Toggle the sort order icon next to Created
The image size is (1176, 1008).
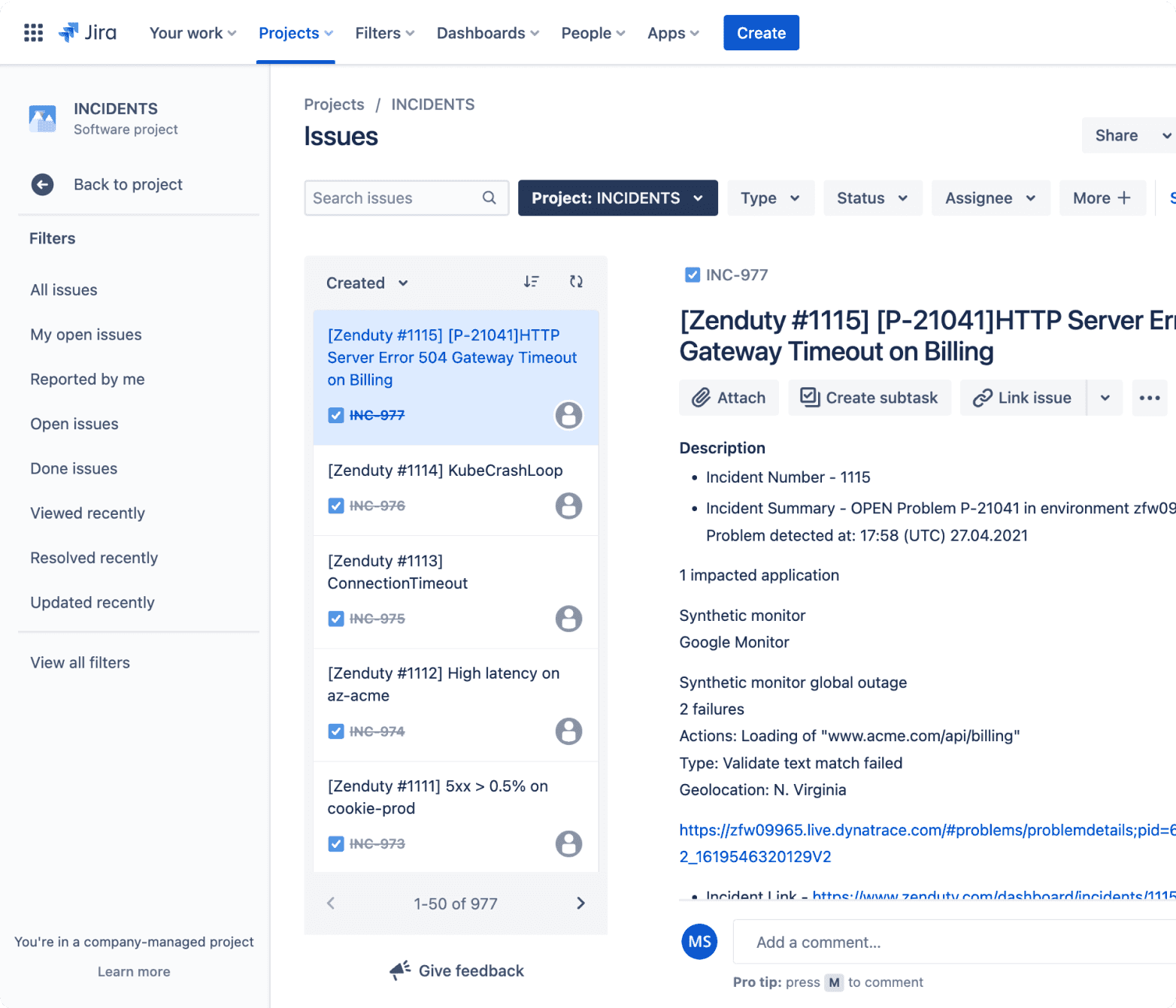point(532,282)
